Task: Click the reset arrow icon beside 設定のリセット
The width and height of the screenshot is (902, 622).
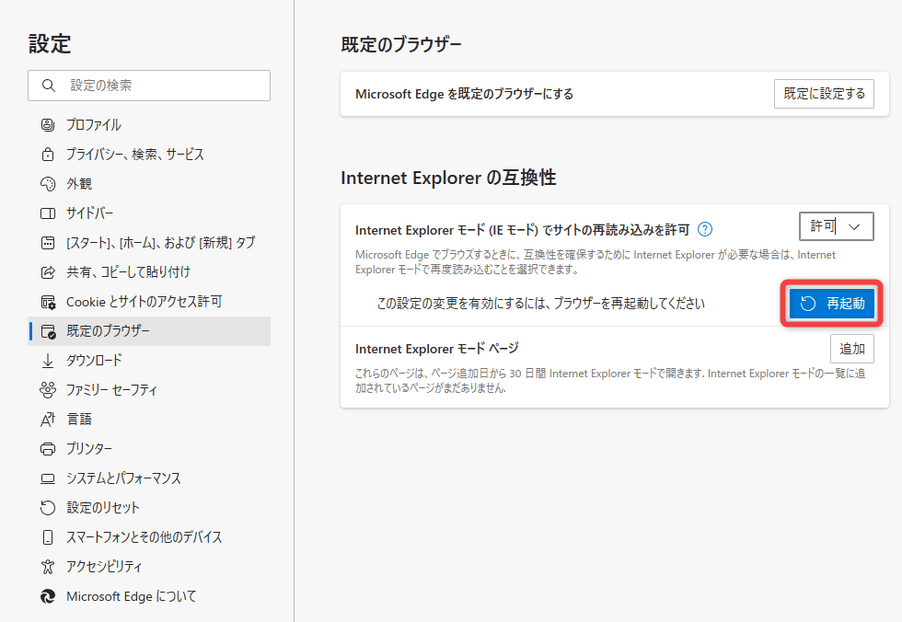Action: click(48, 507)
